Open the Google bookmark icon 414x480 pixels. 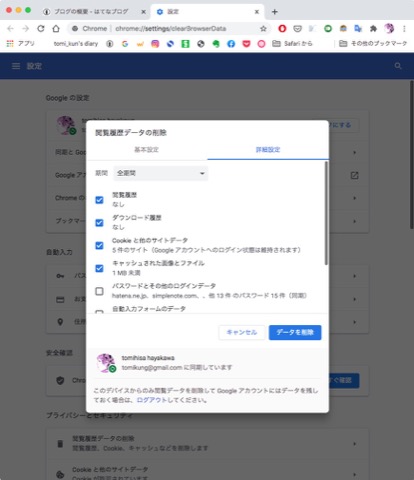tap(125, 44)
